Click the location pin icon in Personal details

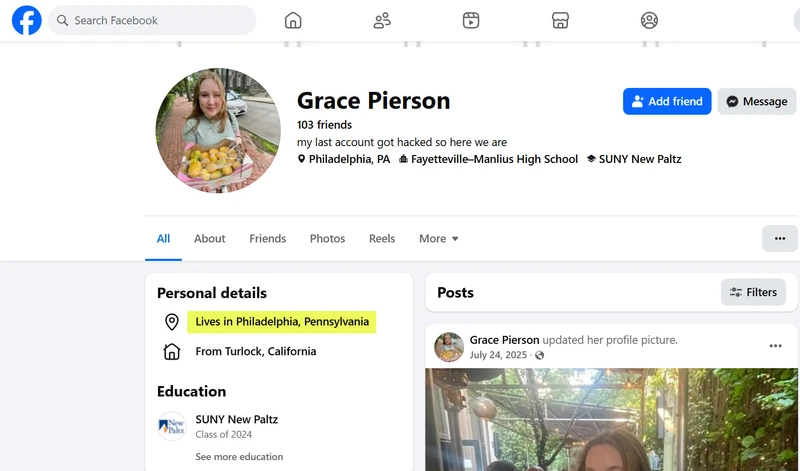(x=172, y=322)
